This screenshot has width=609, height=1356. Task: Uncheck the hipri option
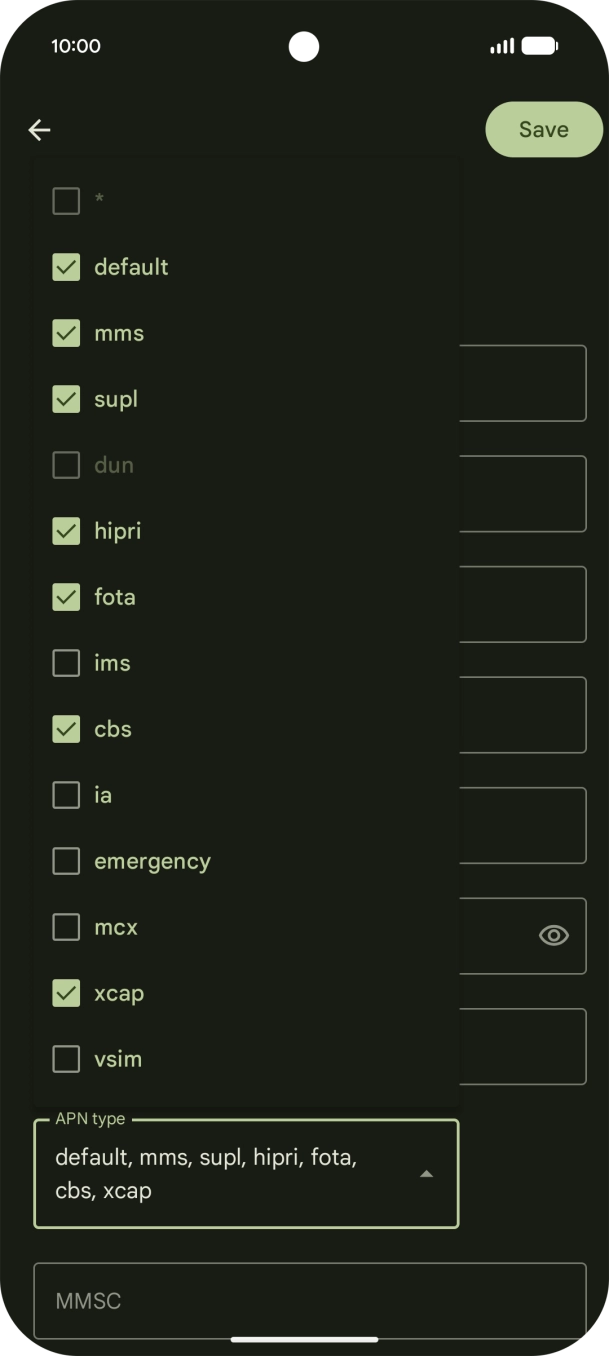(x=66, y=531)
